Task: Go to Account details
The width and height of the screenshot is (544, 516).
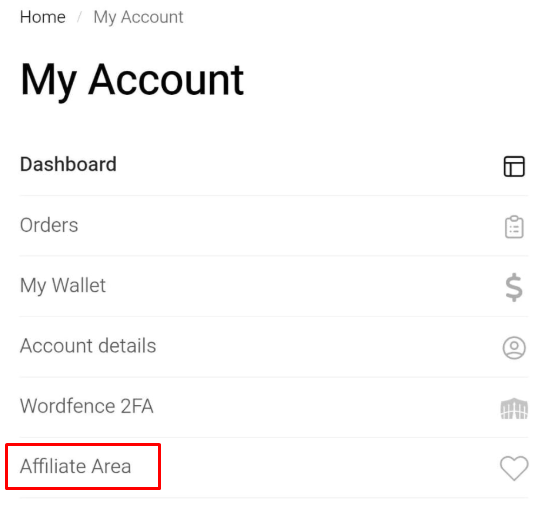Action: tap(274, 346)
